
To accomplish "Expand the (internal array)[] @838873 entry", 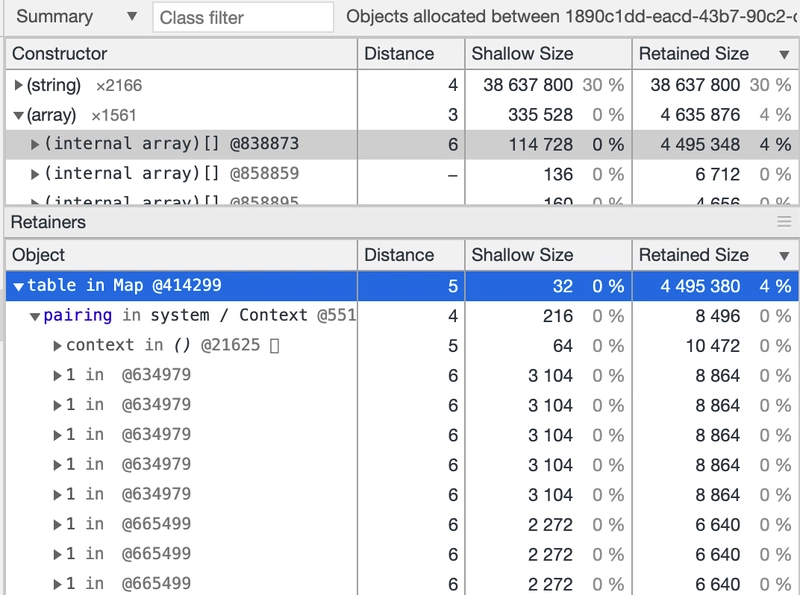I will (x=36, y=145).
